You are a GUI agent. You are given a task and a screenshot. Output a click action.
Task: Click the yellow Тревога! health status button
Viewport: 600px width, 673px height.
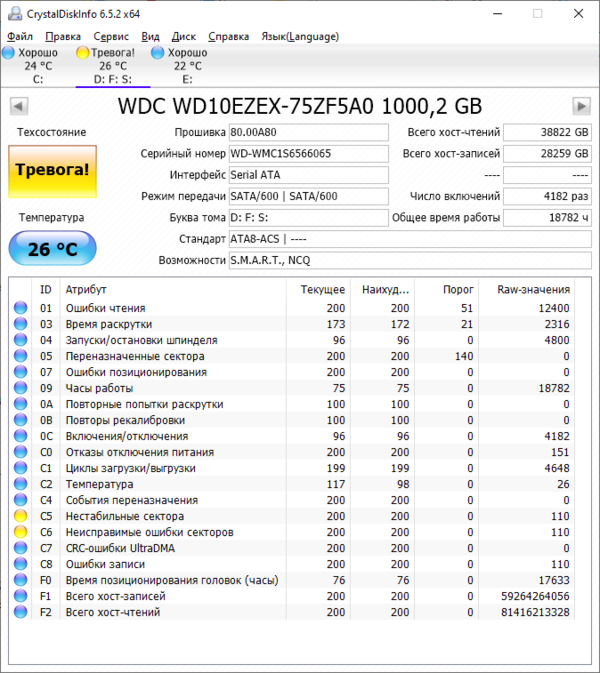[x=52, y=172]
